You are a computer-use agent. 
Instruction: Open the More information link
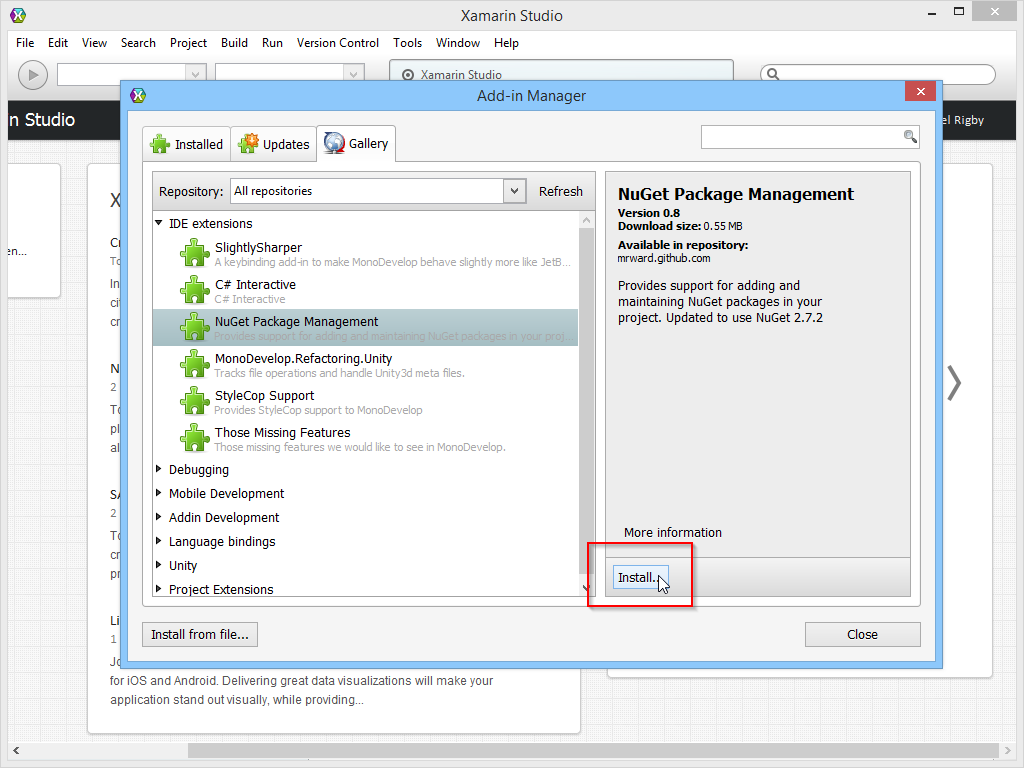[x=673, y=532]
